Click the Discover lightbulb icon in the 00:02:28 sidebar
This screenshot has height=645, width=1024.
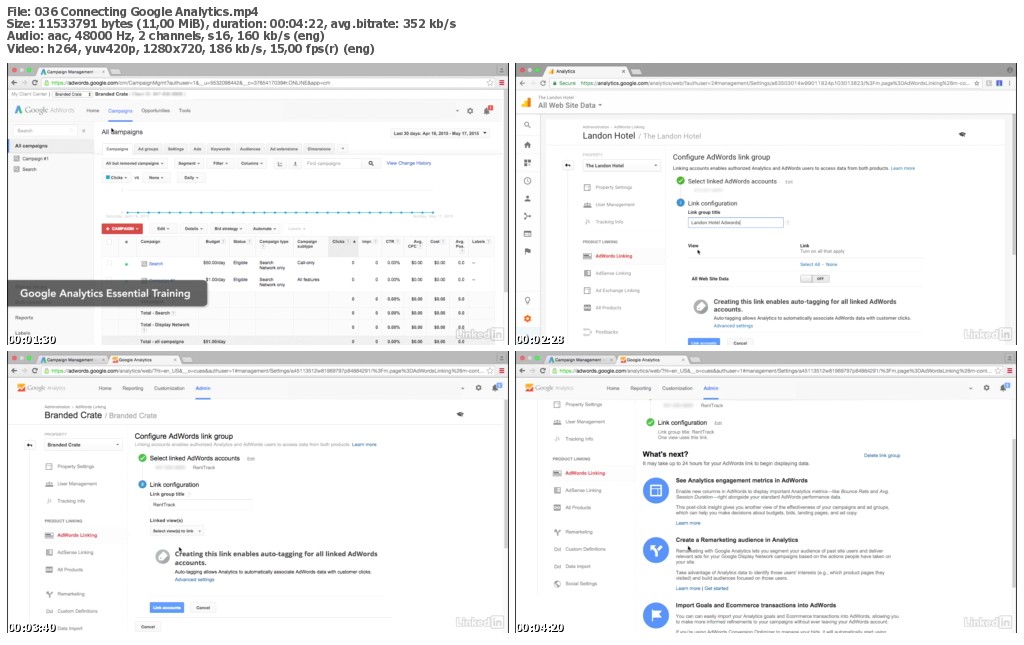[x=527, y=301]
